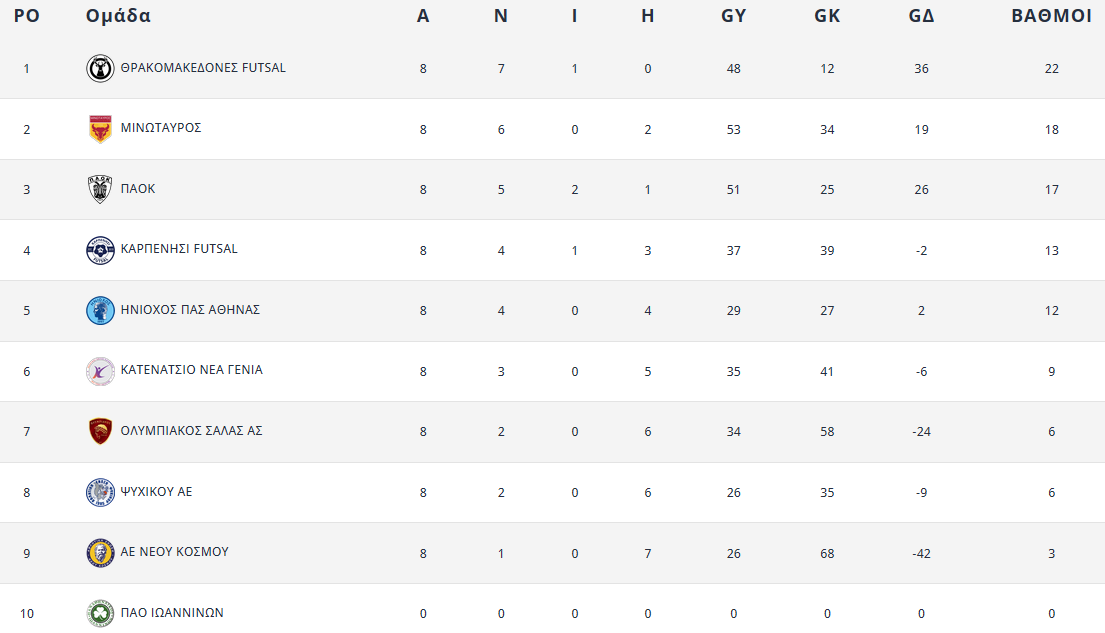Screen dimensions: 1105x633
Task: Open the ΠΑΟΚ team name link
Action: (x=138, y=189)
